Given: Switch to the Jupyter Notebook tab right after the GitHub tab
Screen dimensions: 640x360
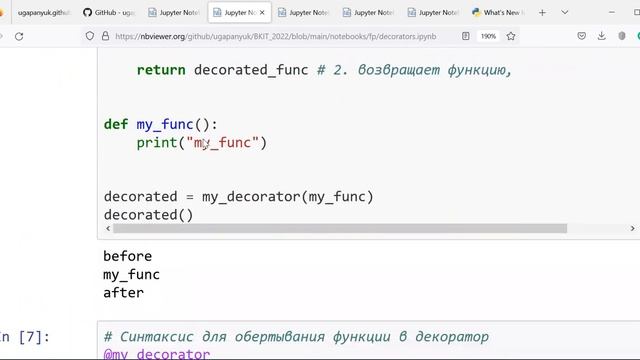Looking at the screenshot, I should (x=174, y=13).
